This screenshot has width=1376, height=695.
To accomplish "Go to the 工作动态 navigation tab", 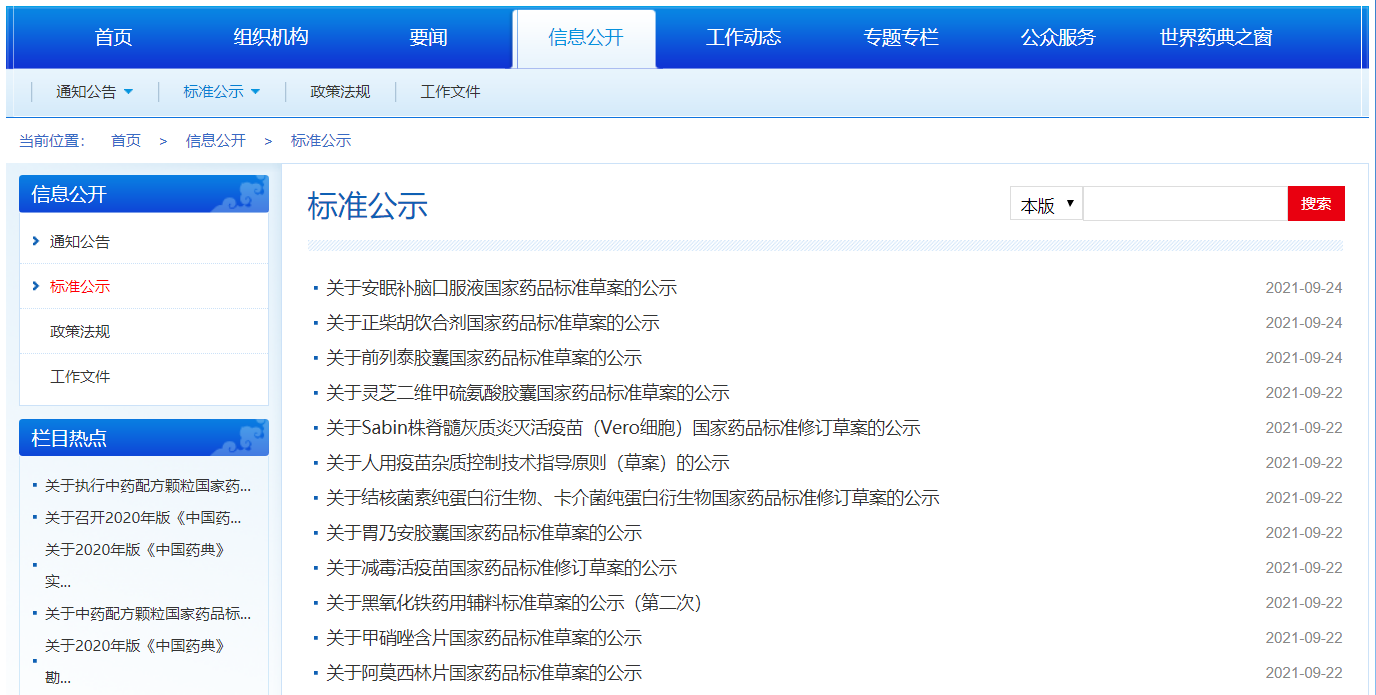I will [x=743, y=38].
